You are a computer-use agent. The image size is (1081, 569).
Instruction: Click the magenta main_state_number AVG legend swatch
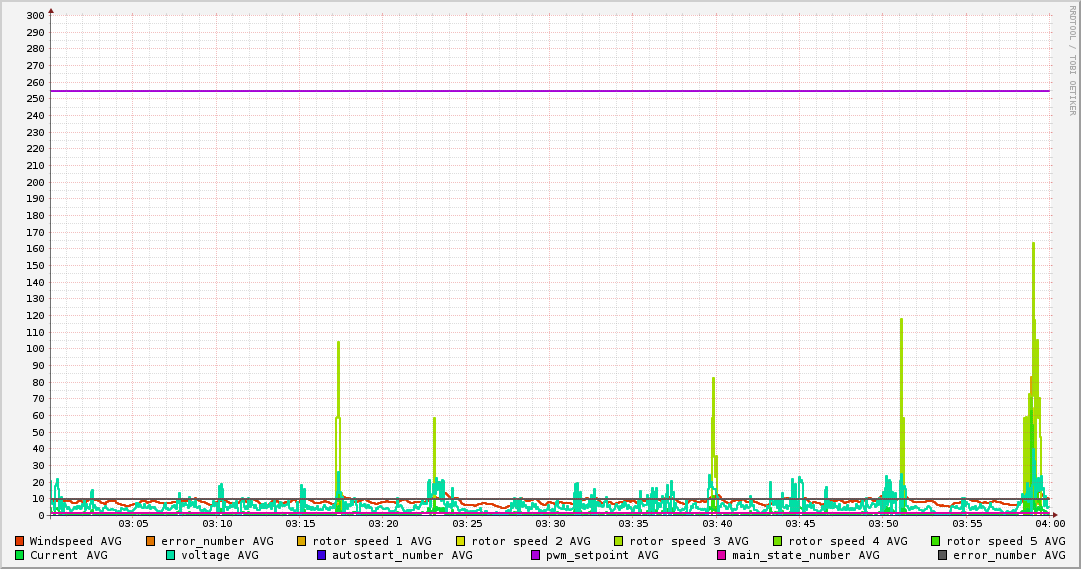(x=722, y=555)
